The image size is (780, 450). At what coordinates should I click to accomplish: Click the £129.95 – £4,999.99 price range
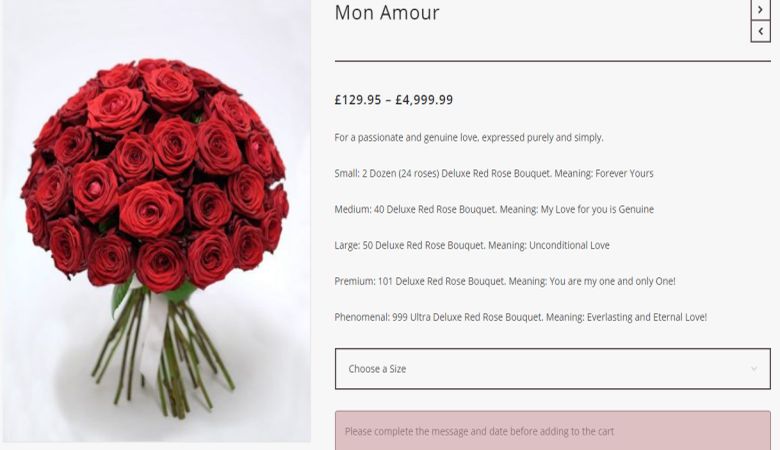[394, 99]
